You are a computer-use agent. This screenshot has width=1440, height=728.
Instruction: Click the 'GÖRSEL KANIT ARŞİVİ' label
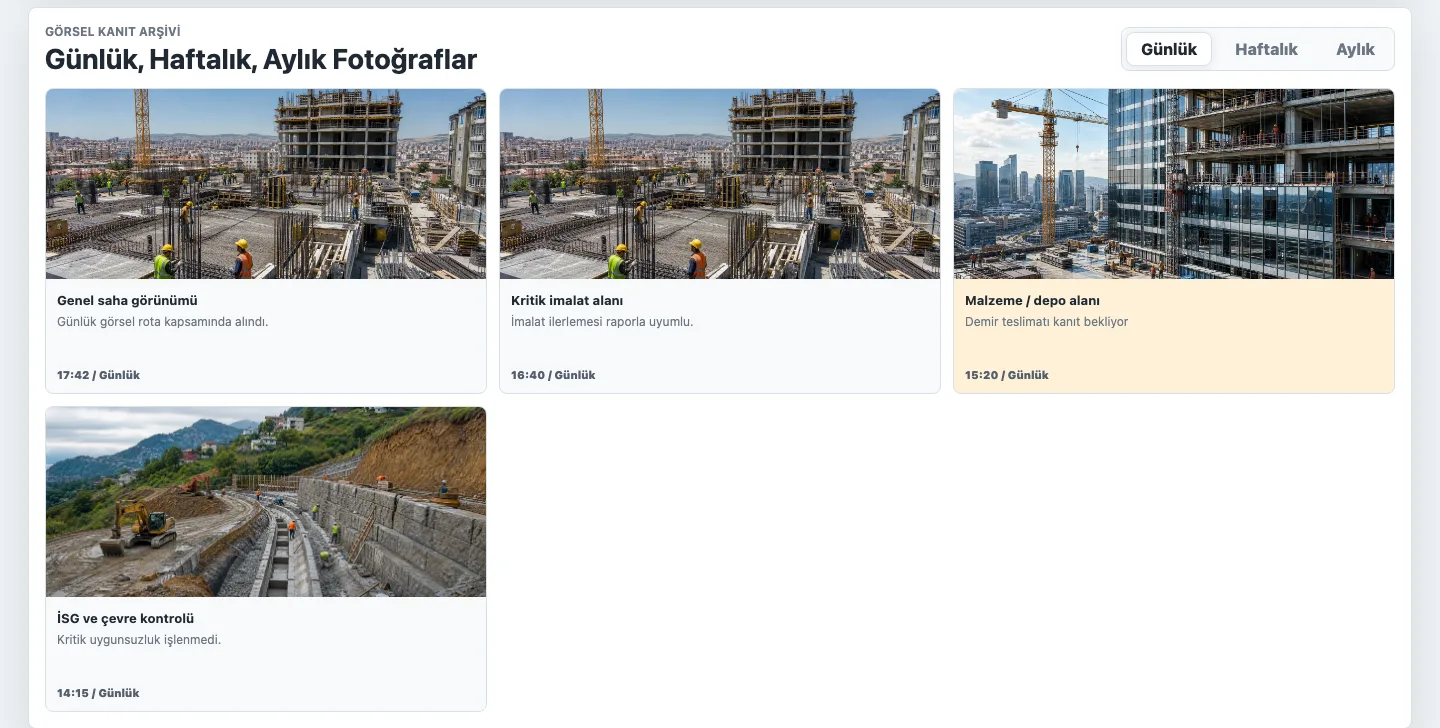tap(113, 32)
